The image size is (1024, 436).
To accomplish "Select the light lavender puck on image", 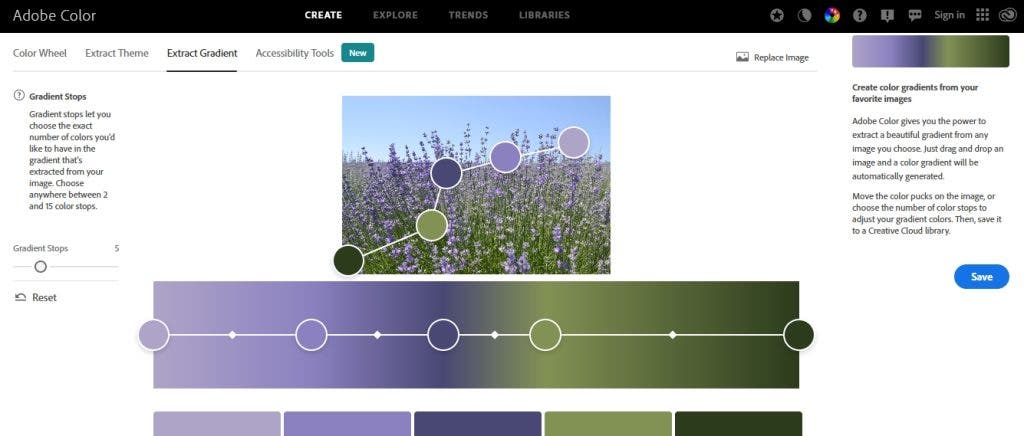I will pos(573,142).
